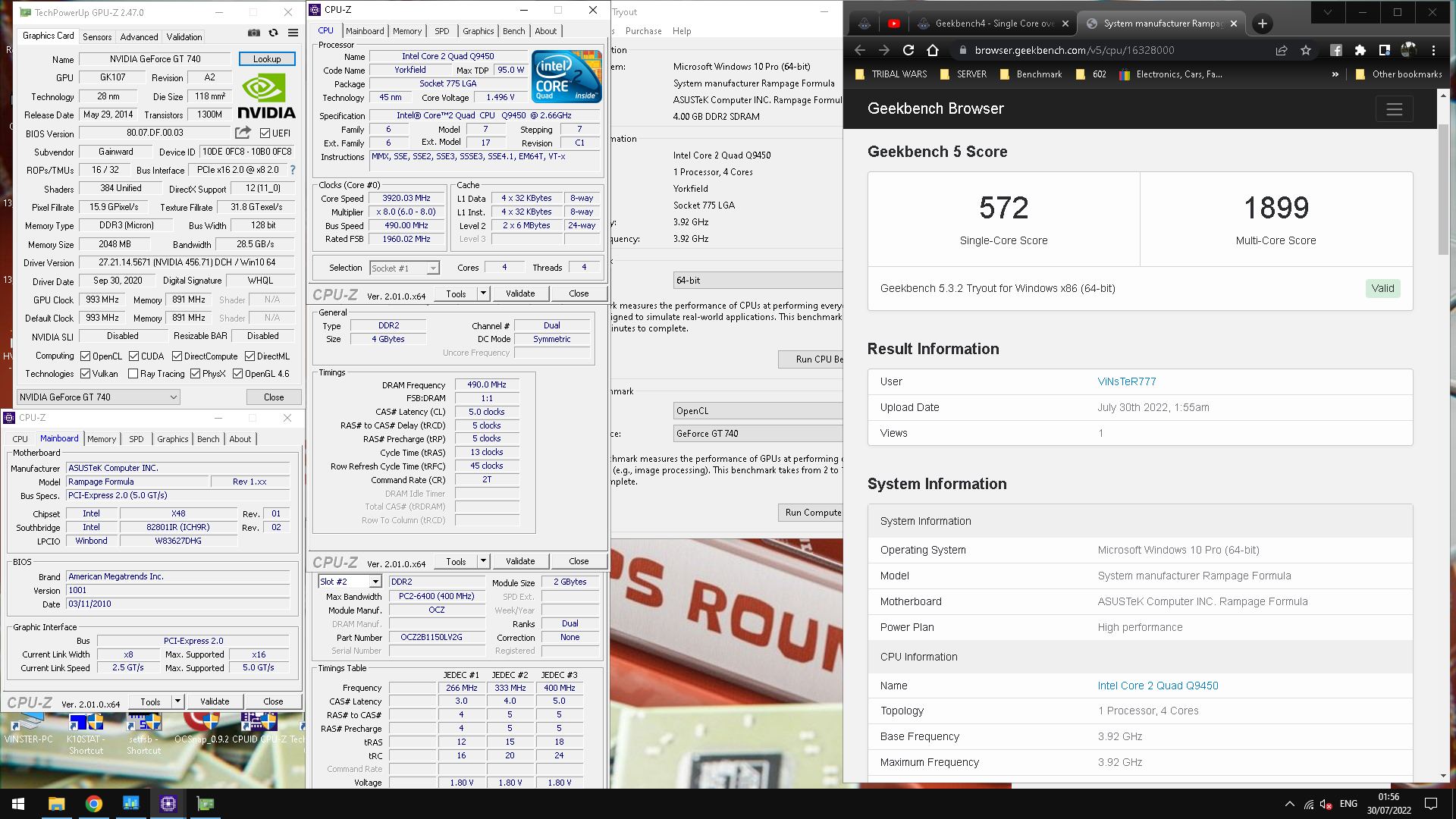Open the SPD tab in Mainboard CPU-Z window
Viewport: 1456px width, 819px height.
[136, 439]
